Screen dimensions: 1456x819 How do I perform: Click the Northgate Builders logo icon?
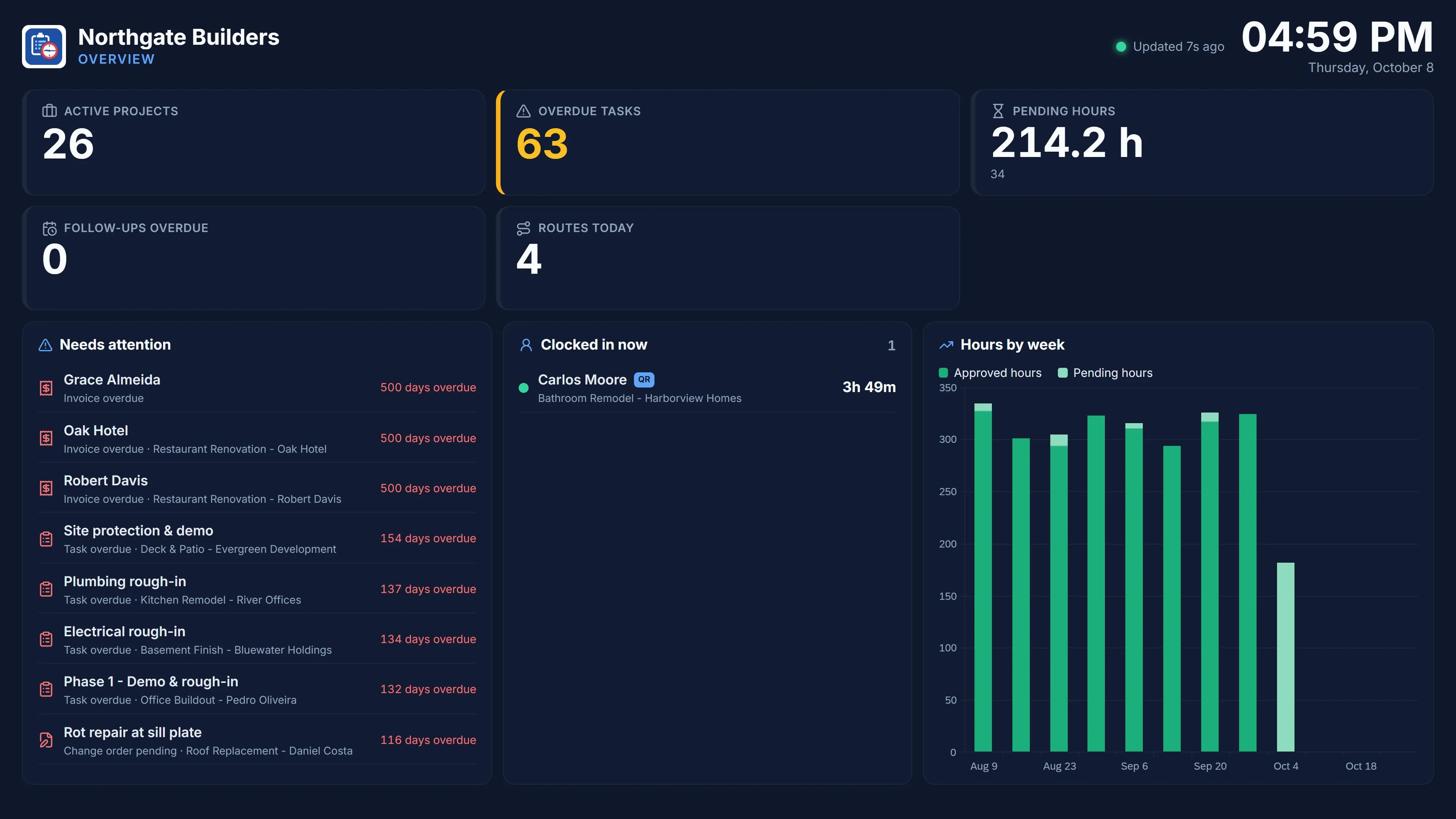pos(44,46)
